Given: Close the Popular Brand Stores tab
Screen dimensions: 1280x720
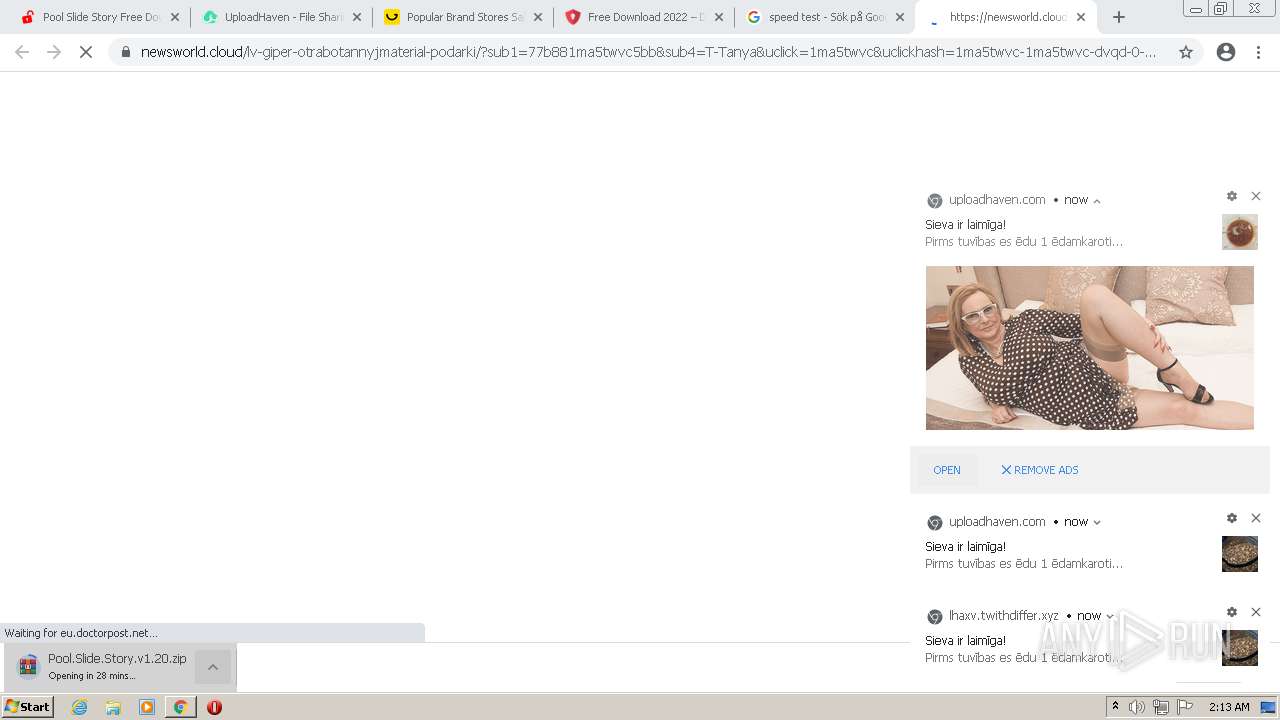Looking at the screenshot, I should point(538,17).
